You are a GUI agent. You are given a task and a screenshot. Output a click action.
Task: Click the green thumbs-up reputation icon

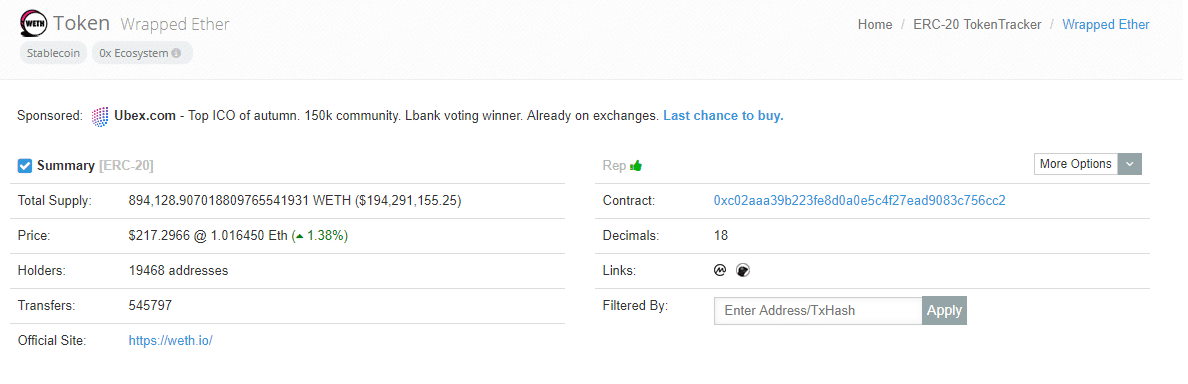coord(636,165)
